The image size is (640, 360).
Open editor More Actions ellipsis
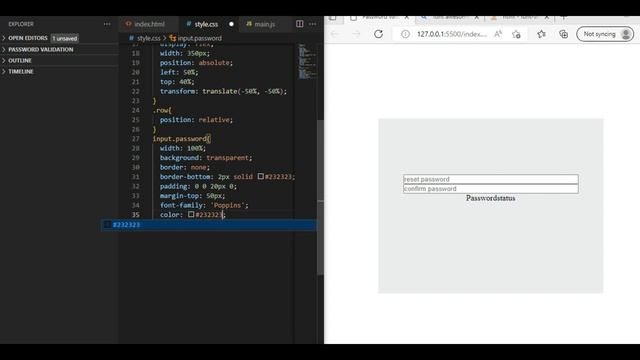point(313,24)
